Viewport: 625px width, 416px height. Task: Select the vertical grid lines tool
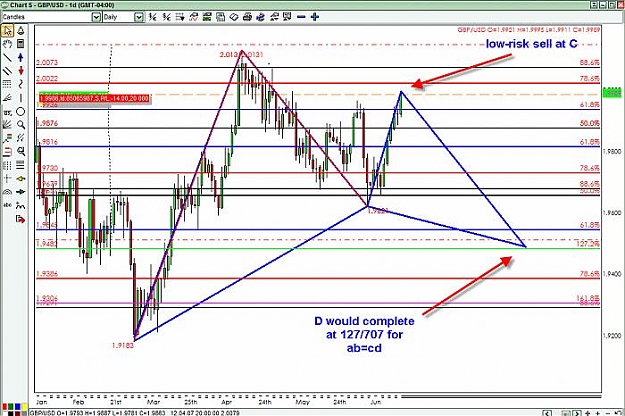[8, 165]
